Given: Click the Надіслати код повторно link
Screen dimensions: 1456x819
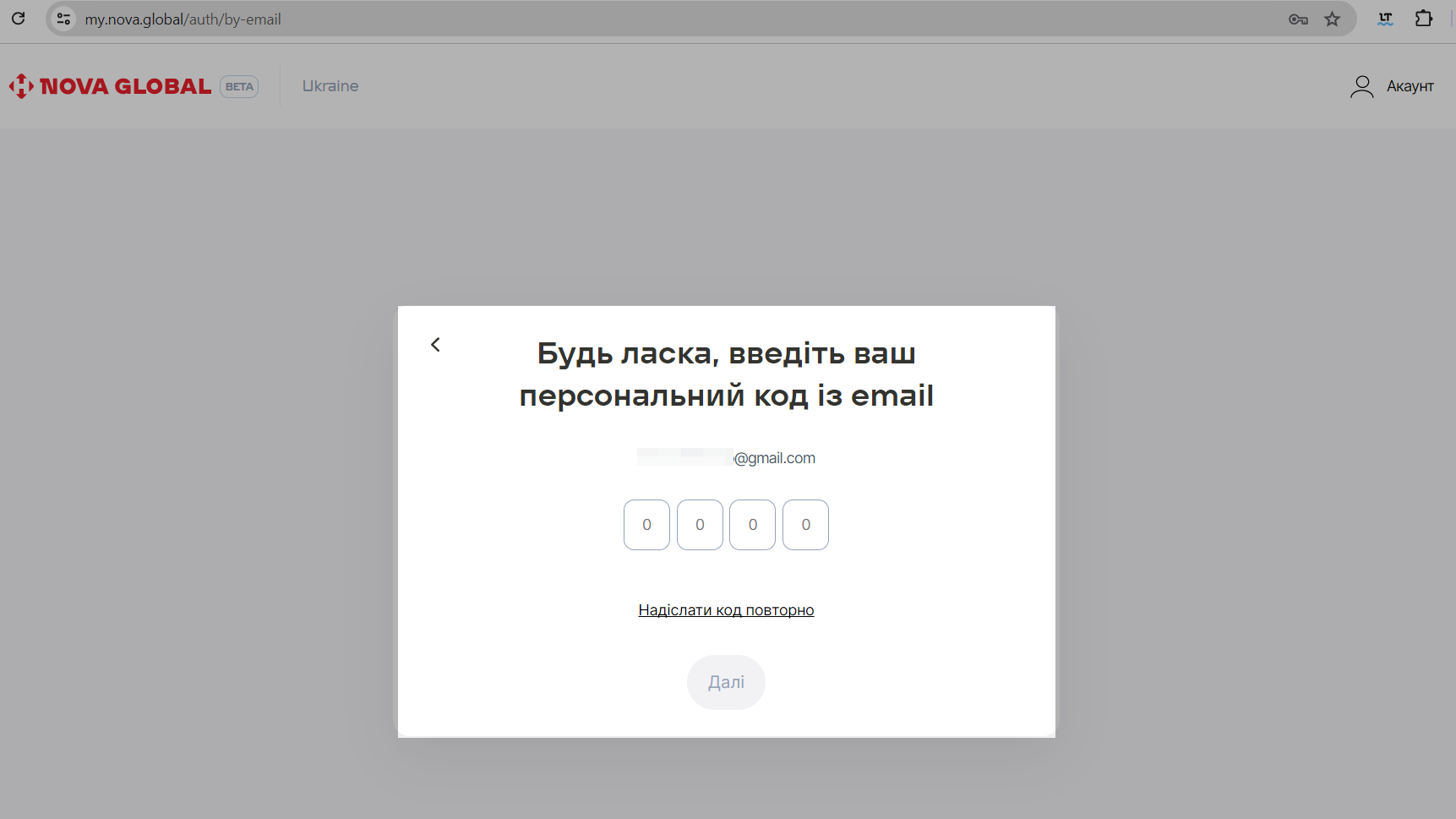Looking at the screenshot, I should coord(726,610).
